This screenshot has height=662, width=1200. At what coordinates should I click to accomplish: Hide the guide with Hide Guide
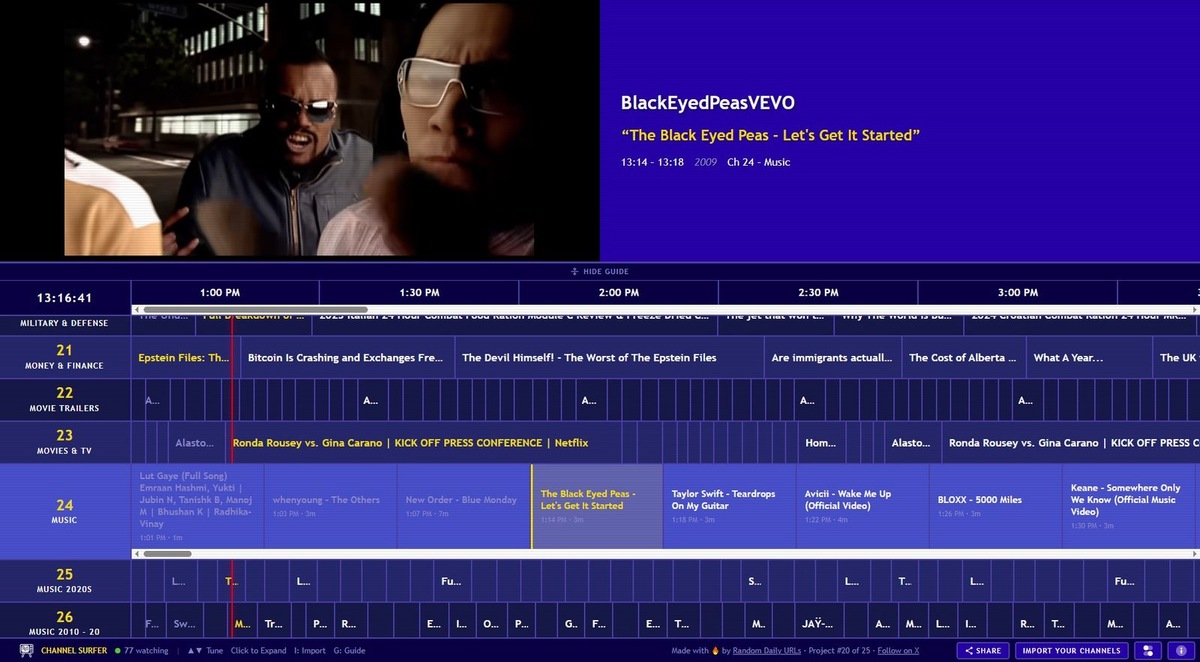coord(599,272)
